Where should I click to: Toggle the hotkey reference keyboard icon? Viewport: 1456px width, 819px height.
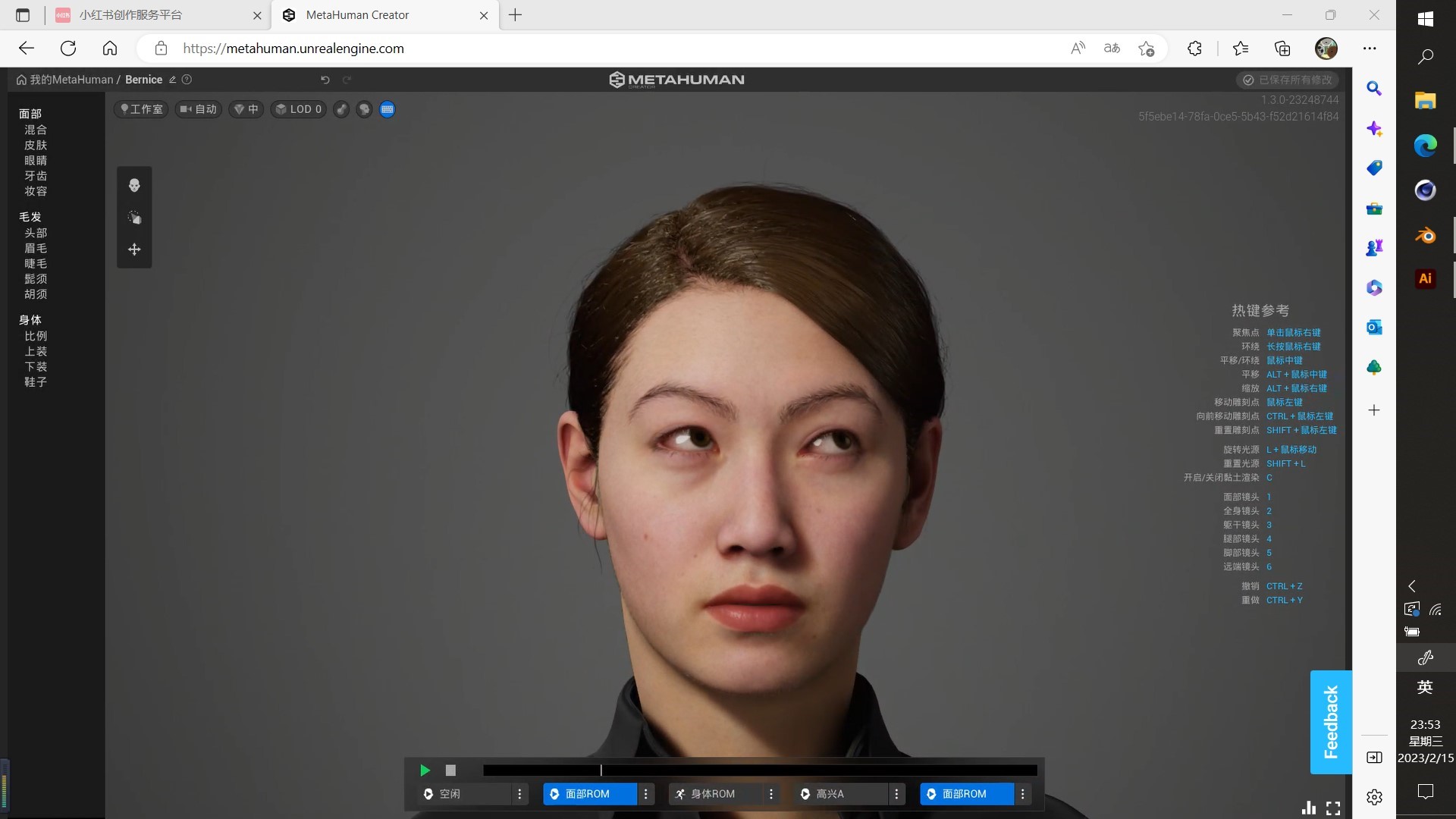pyautogui.click(x=388, y=109)
